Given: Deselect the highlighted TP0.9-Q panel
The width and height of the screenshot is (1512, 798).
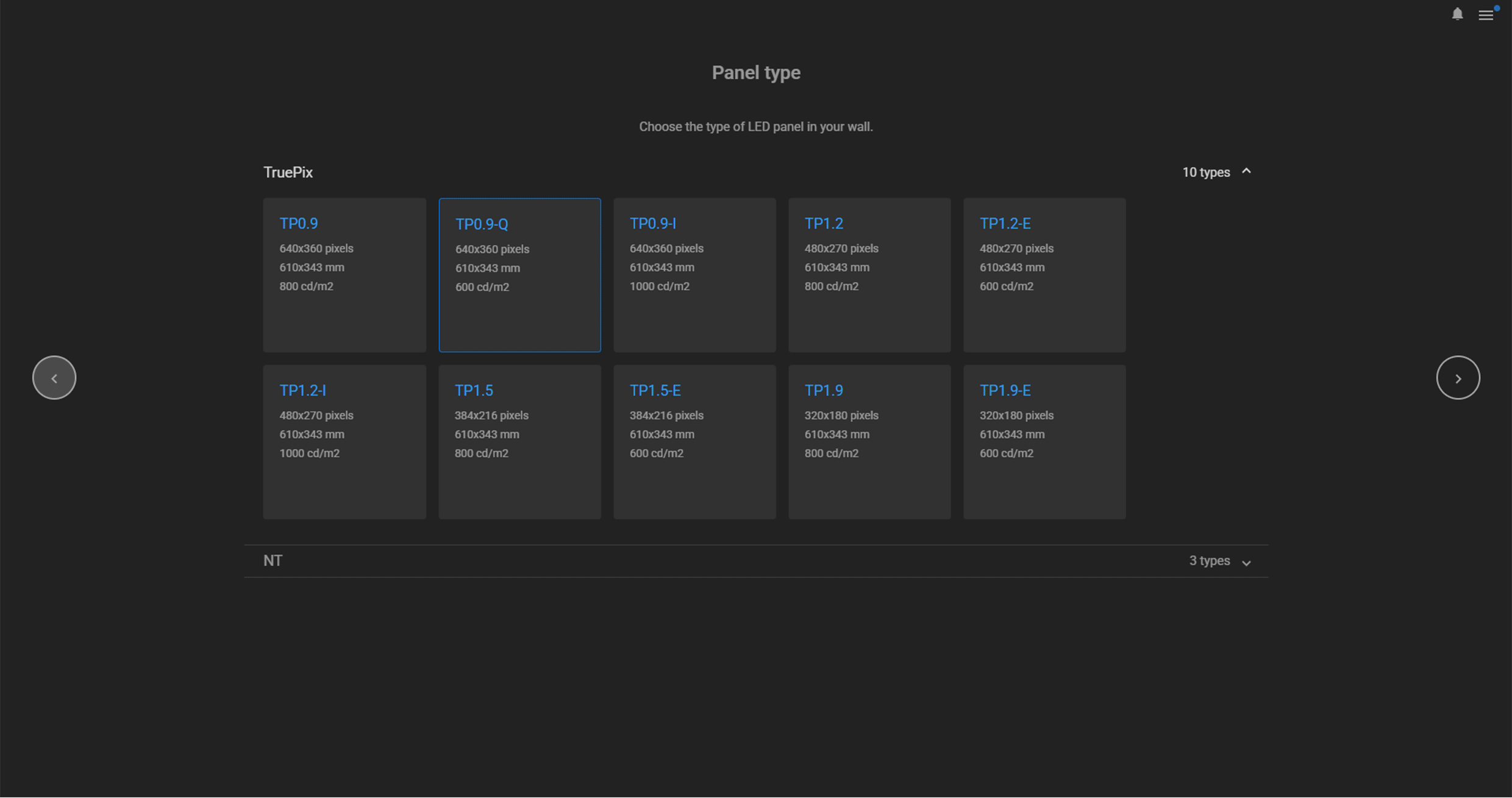Looking at the screenshot, I should click(519, 275).
